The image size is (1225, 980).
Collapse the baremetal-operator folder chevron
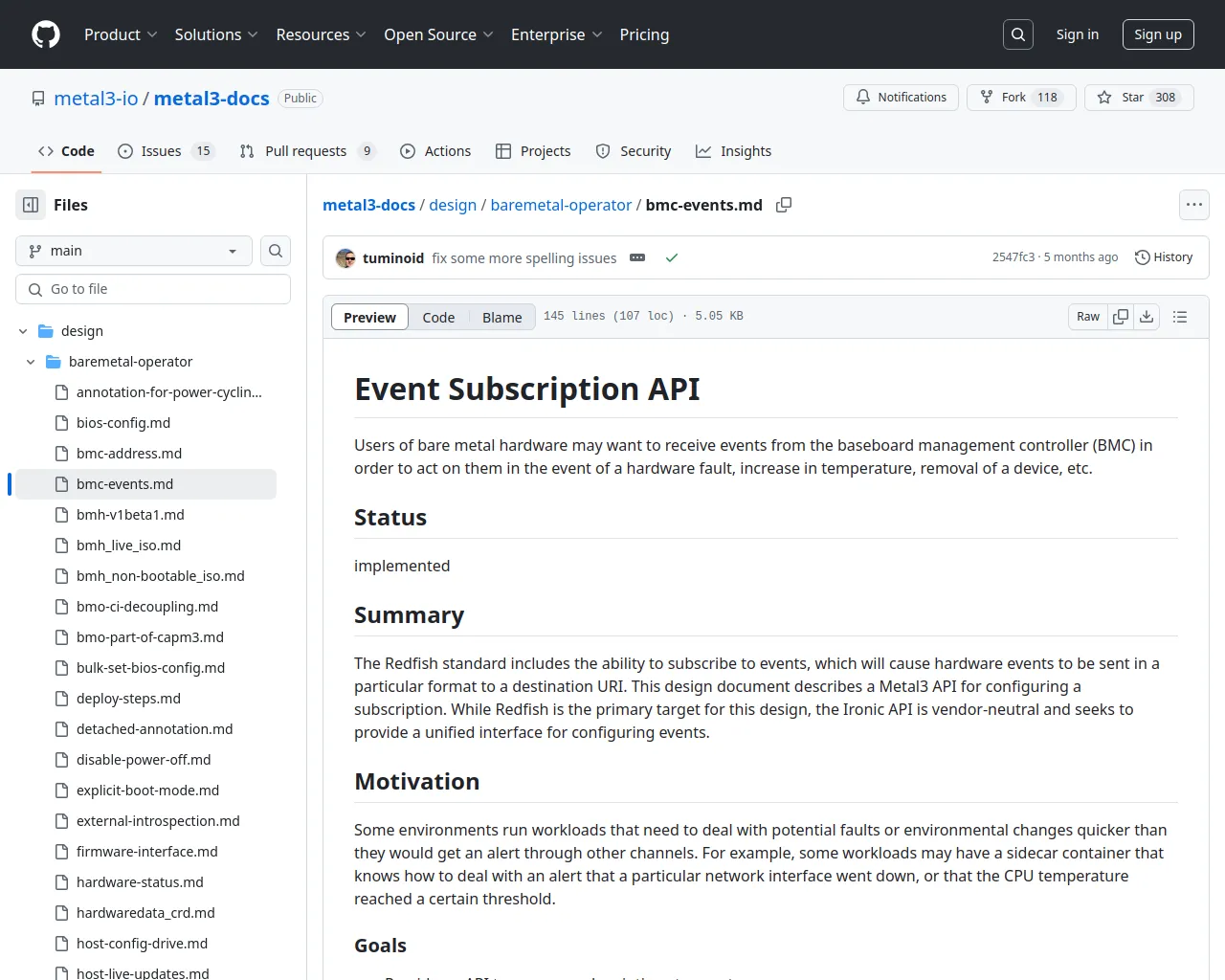(31, 362)
